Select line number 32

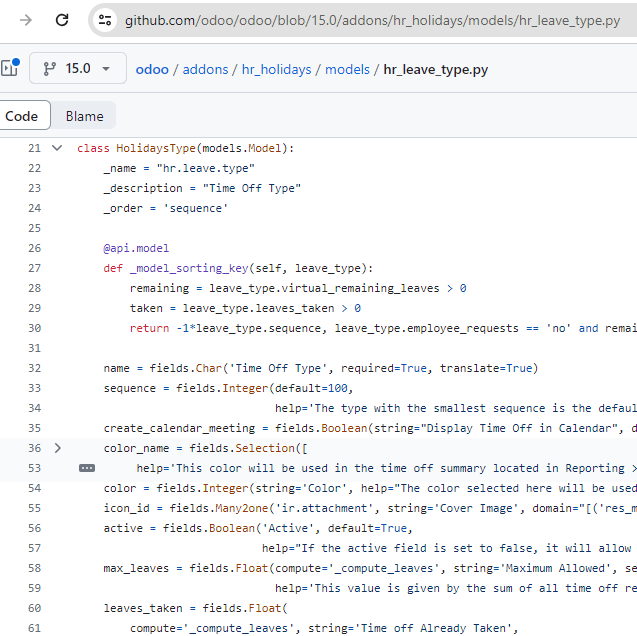[x=35, y=368]
